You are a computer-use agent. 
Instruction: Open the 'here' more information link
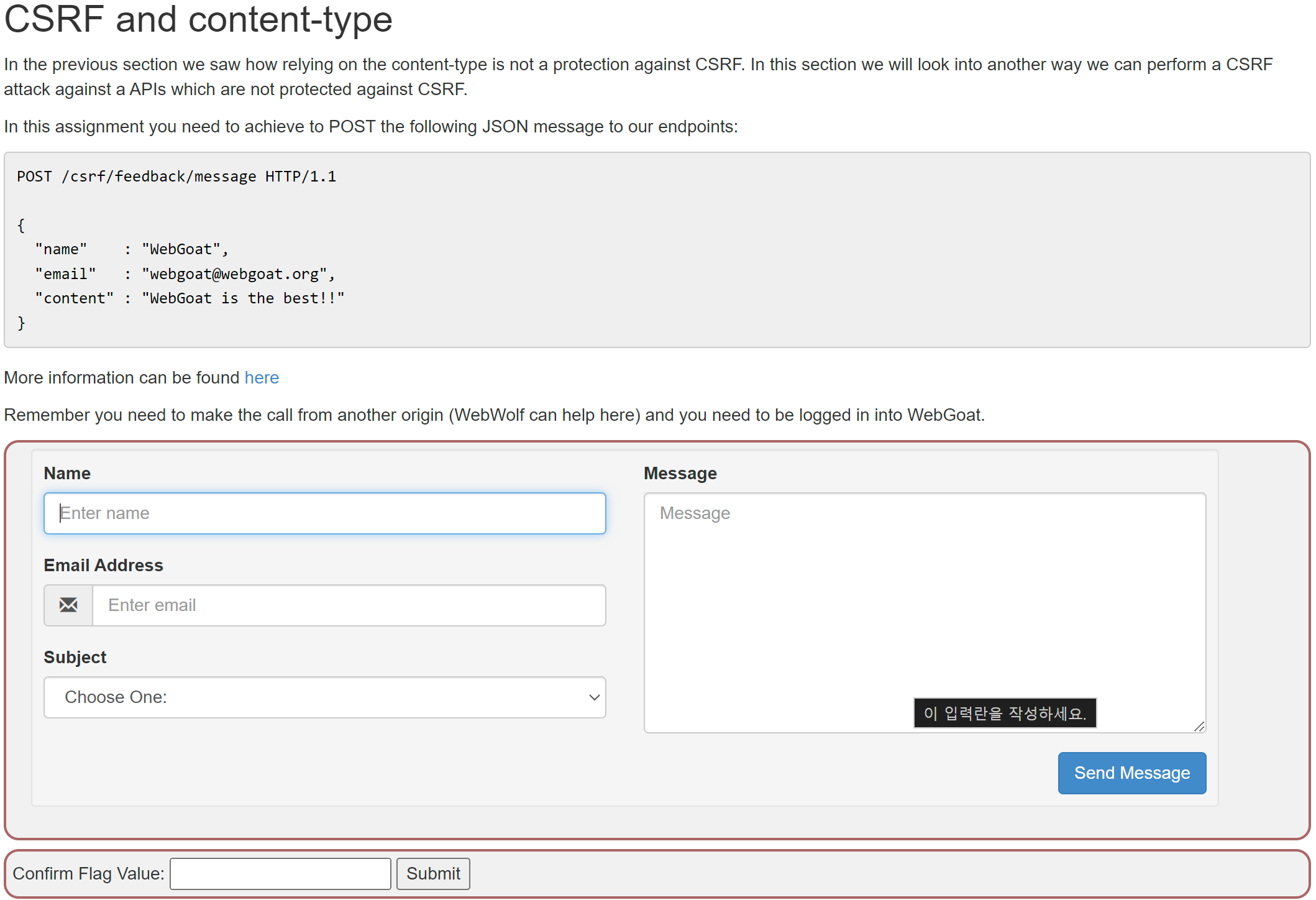(262, 377)
